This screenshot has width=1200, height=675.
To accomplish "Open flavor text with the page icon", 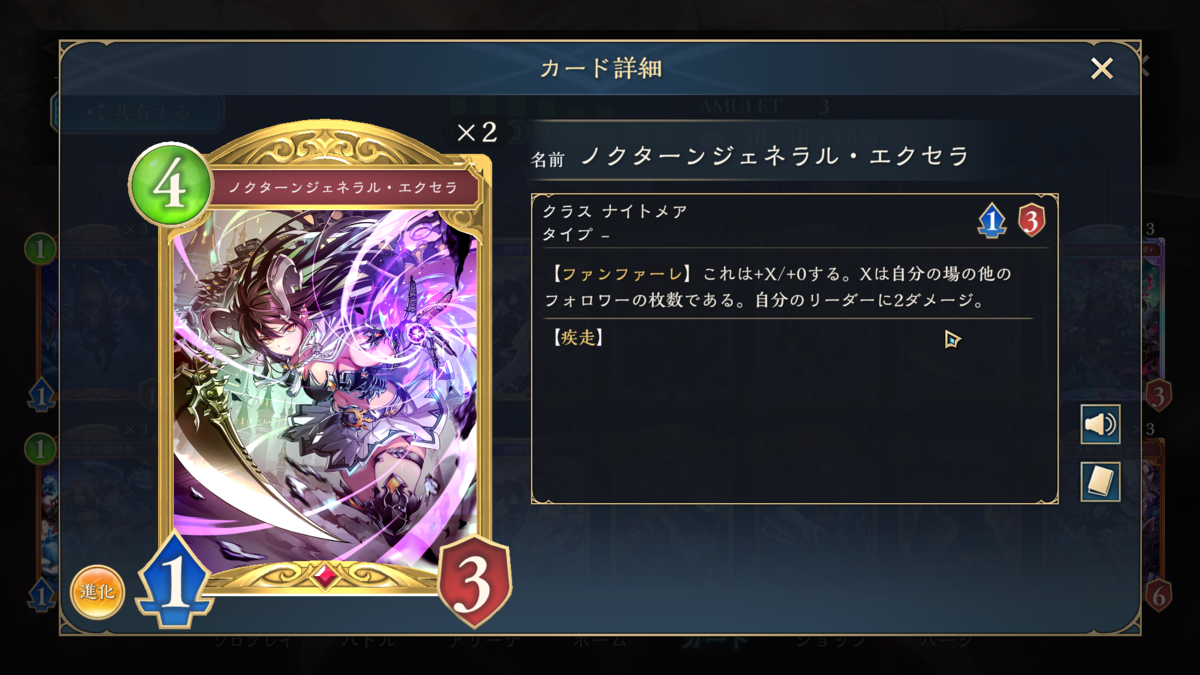I will click(x=1100, y=482).
